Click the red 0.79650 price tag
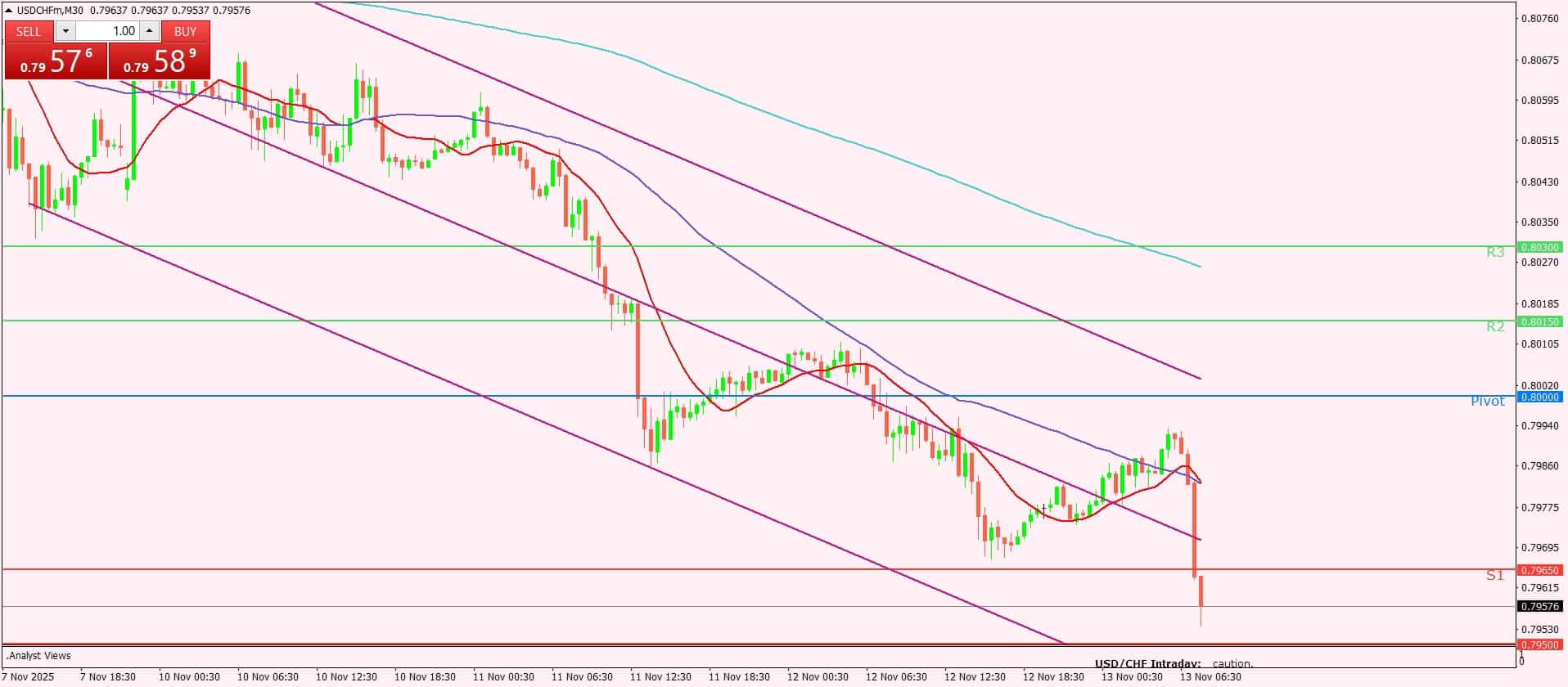Screen dimensions: 1568x687 pyautogui.click(x=1539, y=570)
